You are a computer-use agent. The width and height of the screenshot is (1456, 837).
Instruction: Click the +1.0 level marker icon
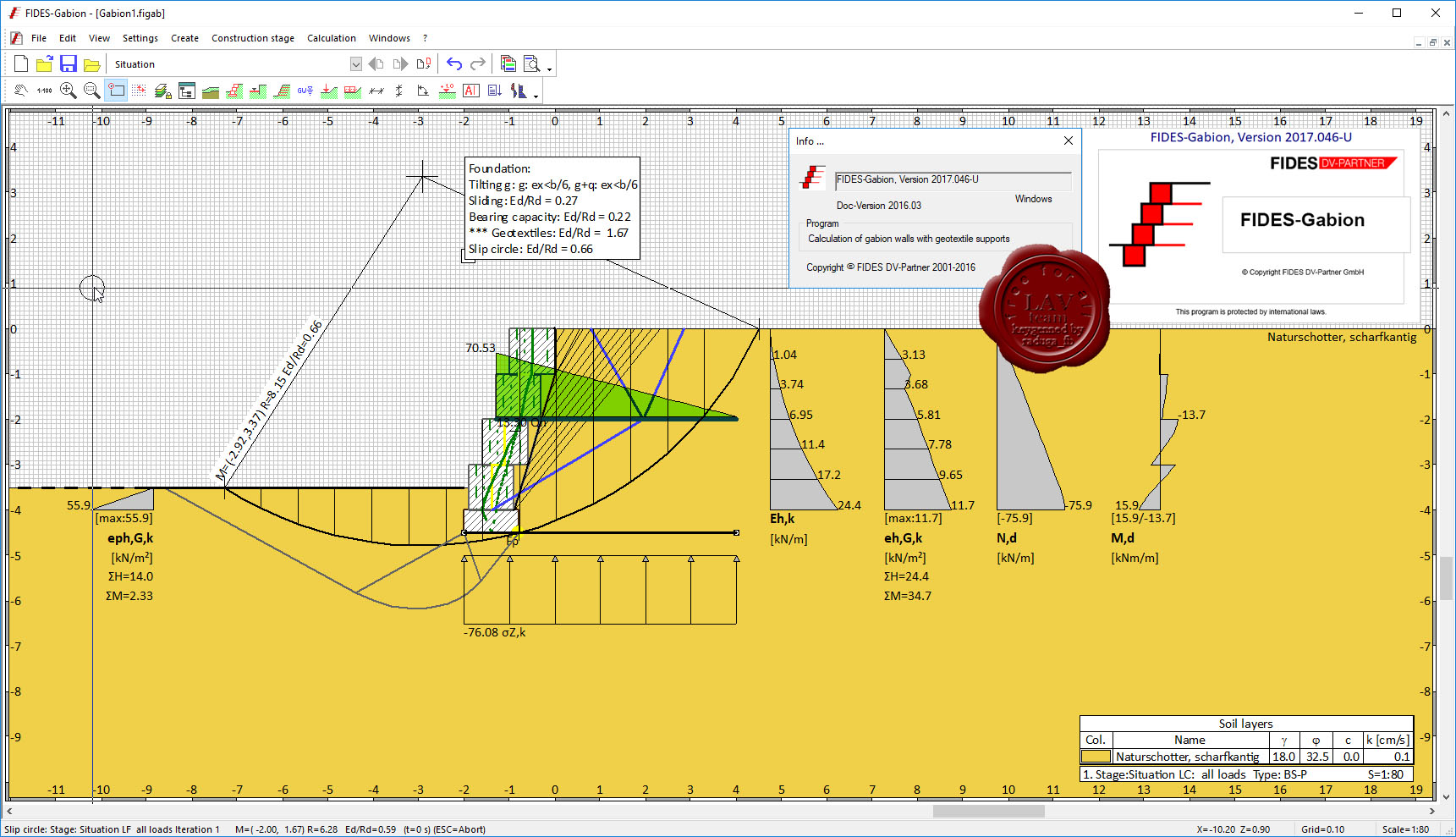tap(448, 91)
